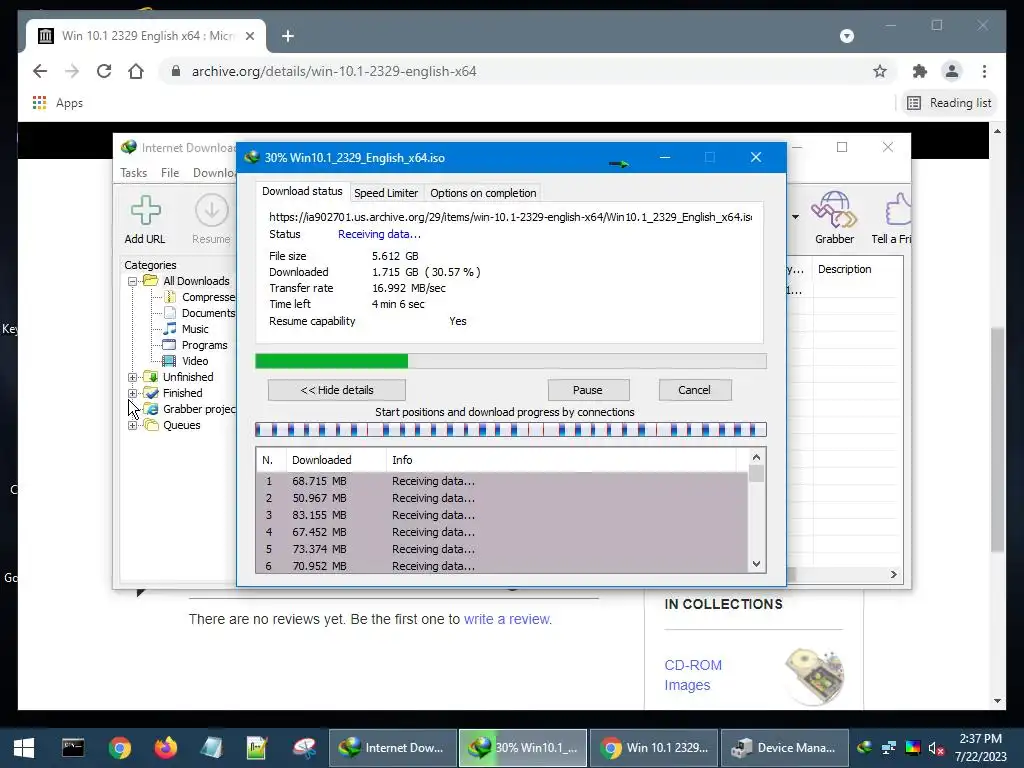The image size is (1024, 768).
Task: Click the Downloaded column header
Action: 336,460
